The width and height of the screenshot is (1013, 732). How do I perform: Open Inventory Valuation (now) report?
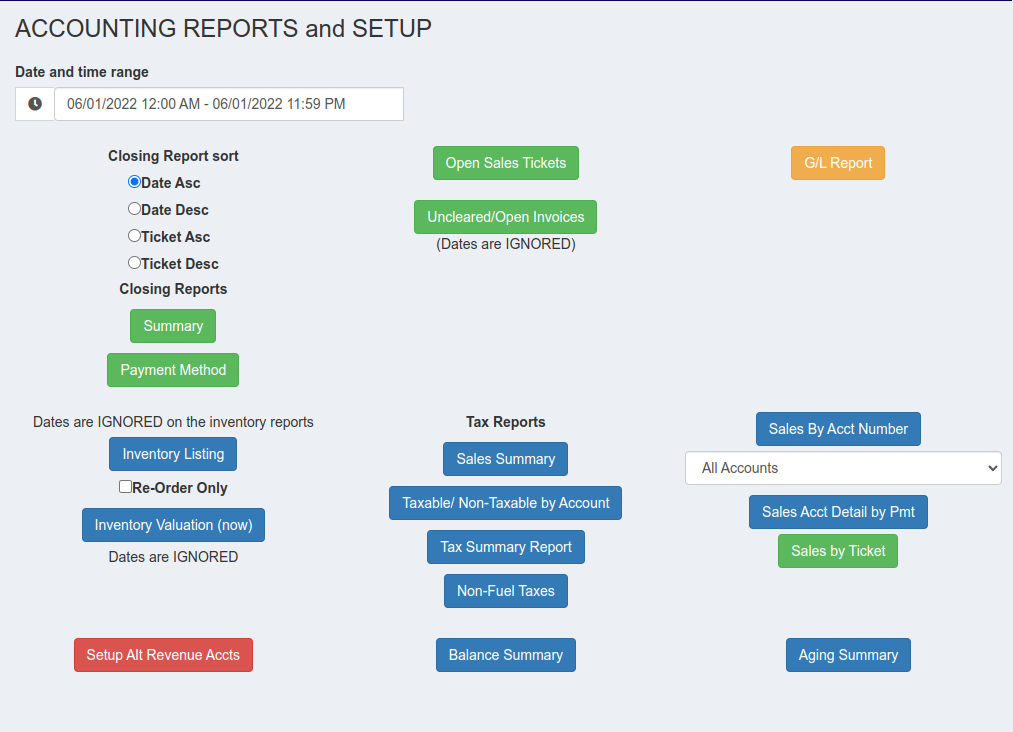tap(173, 525)
